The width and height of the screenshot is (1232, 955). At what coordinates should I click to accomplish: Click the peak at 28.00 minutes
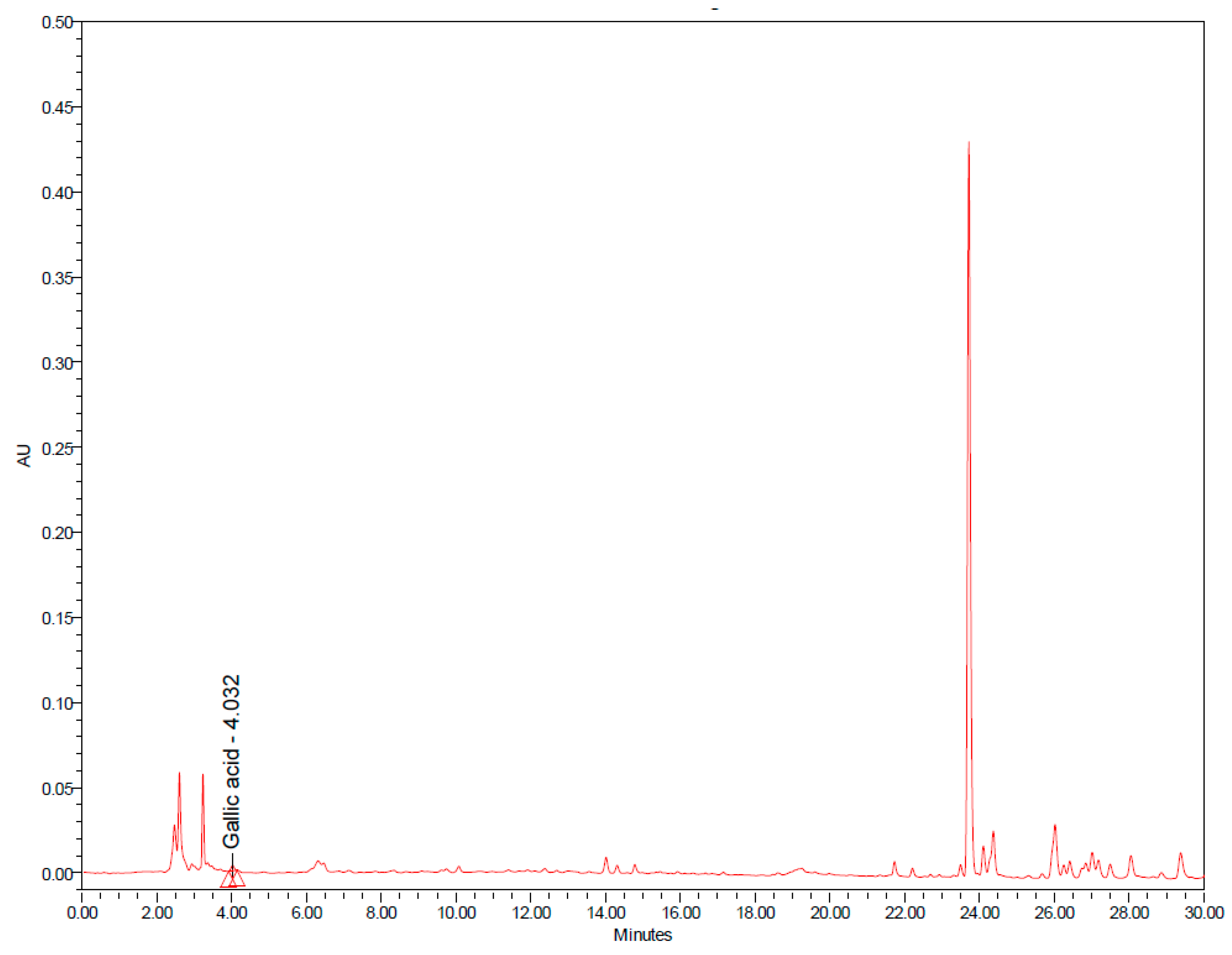[x=1130, y=857]
